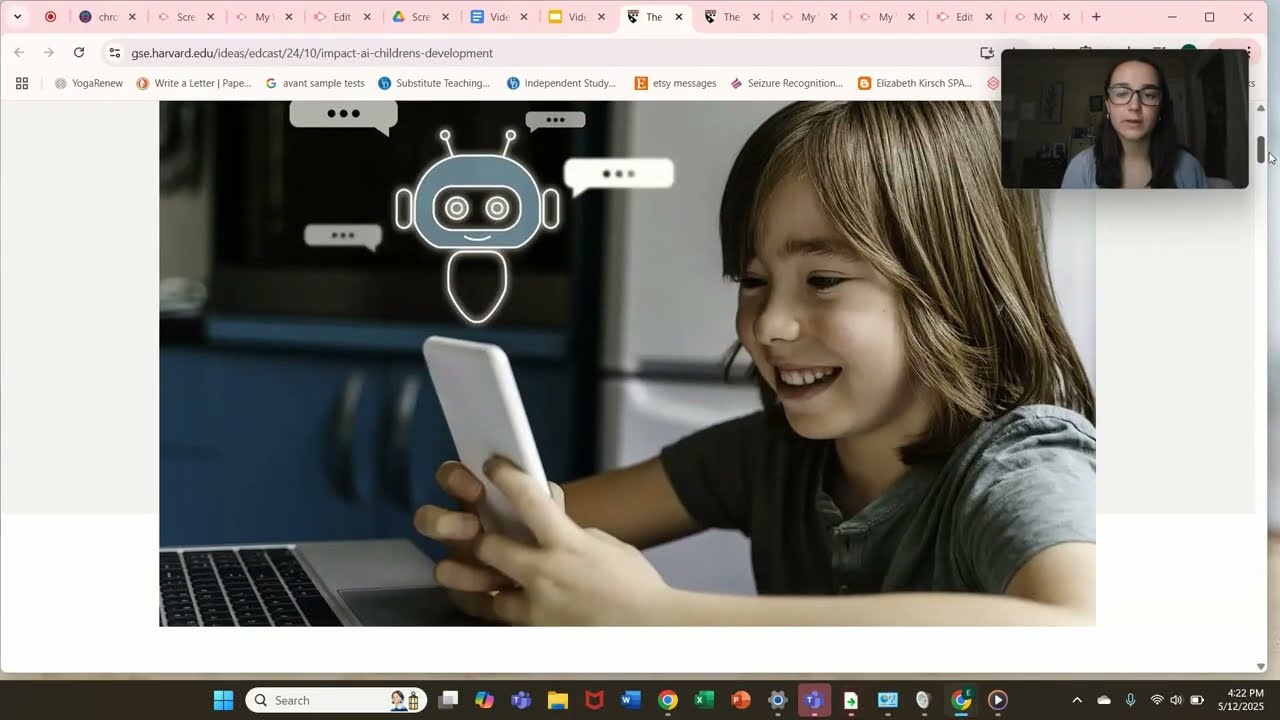Open the media player icon on taskbar
This screenshot has width=1280, height=720.
click(997, 700)
